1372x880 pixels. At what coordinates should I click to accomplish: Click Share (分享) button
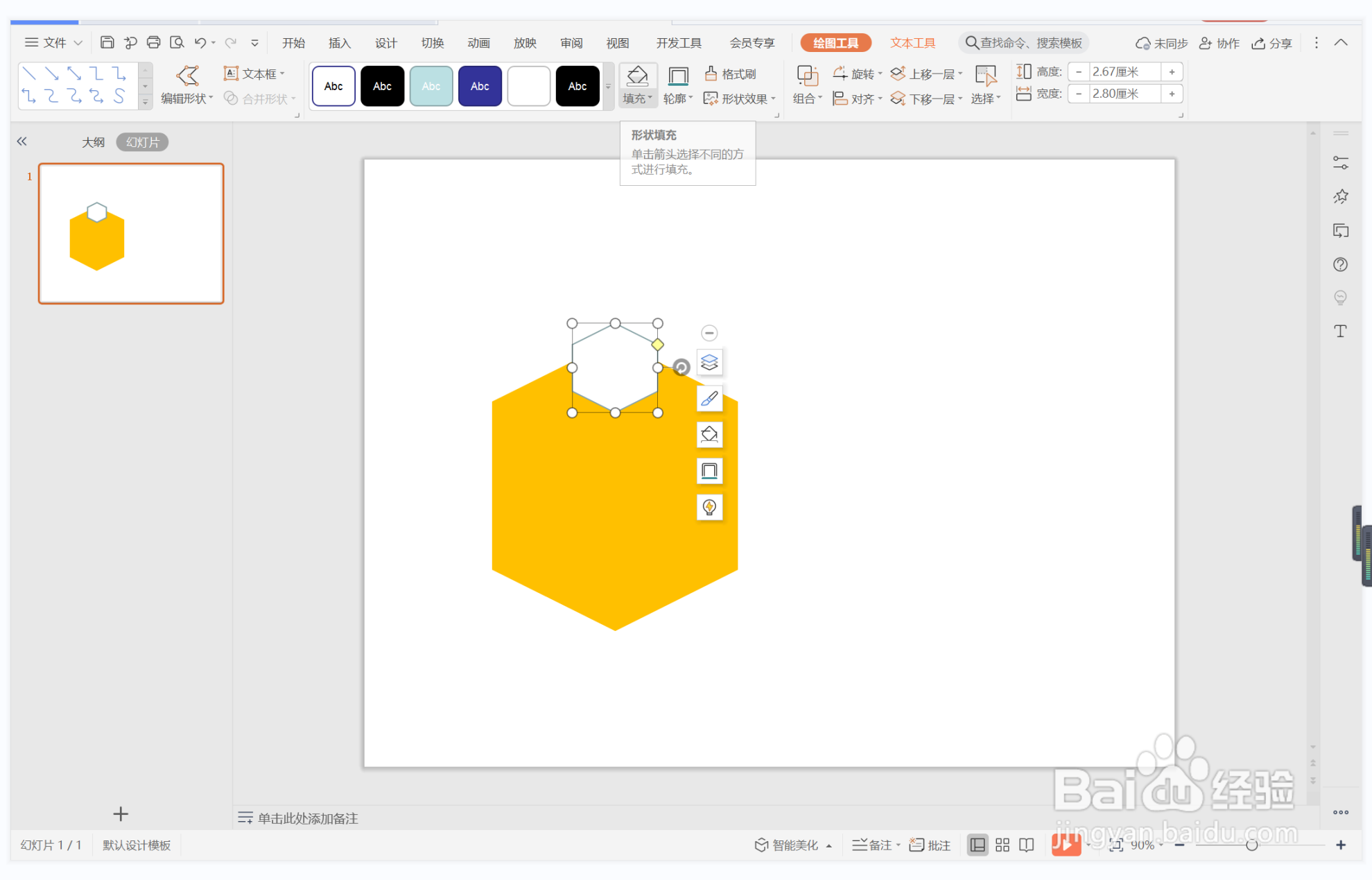[1272, 43]
